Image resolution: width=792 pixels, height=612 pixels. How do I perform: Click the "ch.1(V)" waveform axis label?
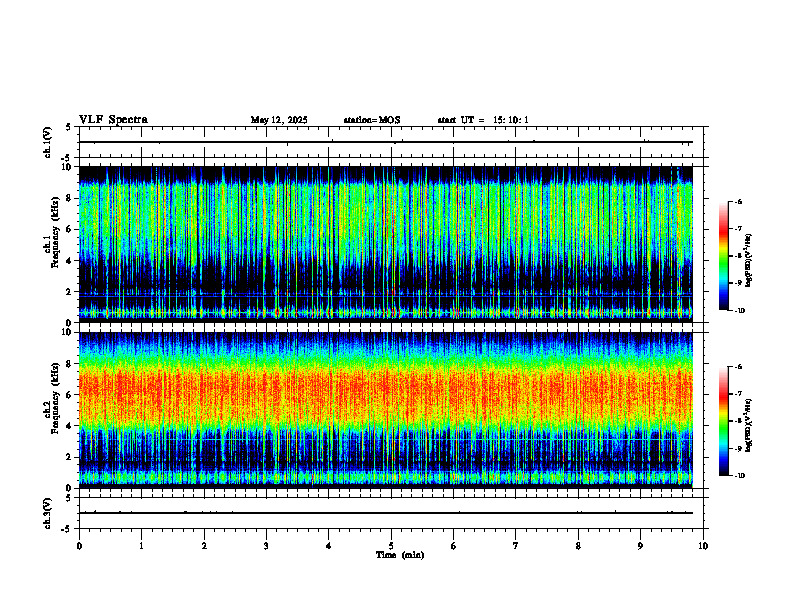pyautogui.click(x=48, y=142)
